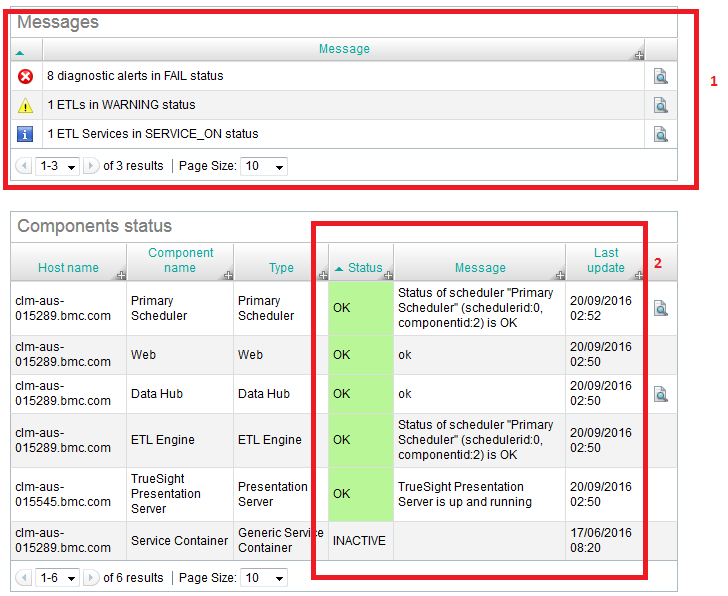Open Components status page size dropdown

coord(265,578)
